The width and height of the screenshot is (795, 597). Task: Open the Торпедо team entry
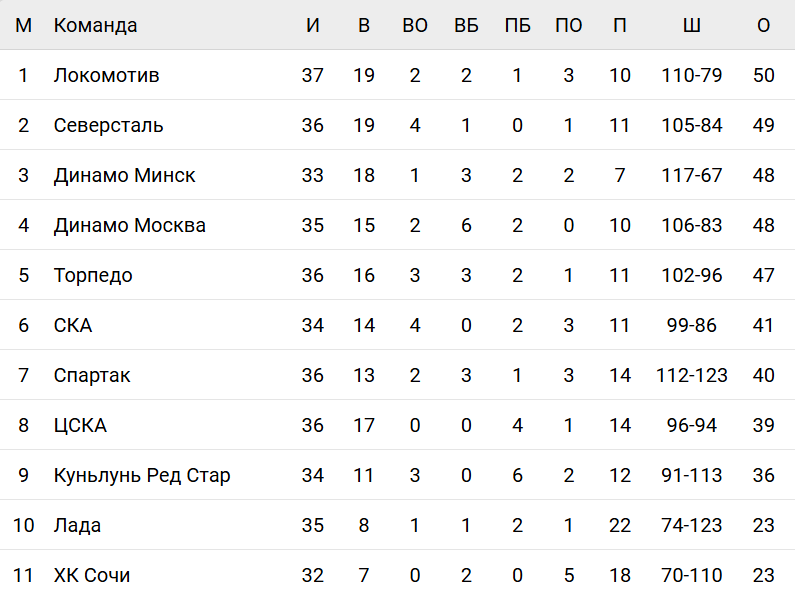[x=93, y=275]
